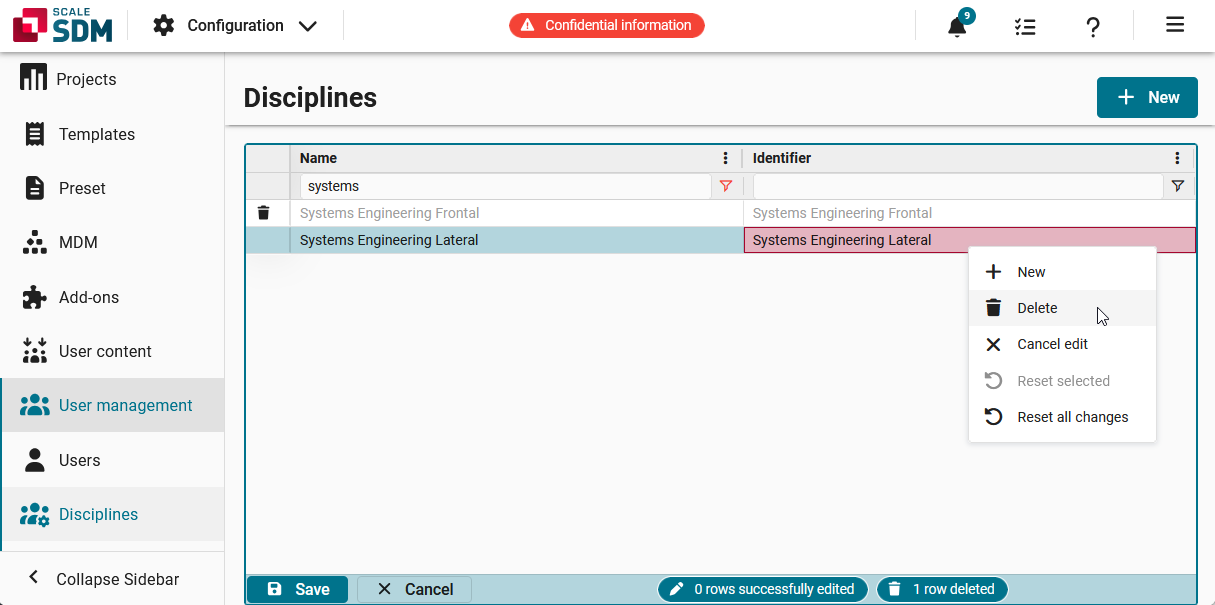The height and width of the screenshot is (605, 1215).
Task: Choose Reset selected in context menu
Action: click(1062, 381)
